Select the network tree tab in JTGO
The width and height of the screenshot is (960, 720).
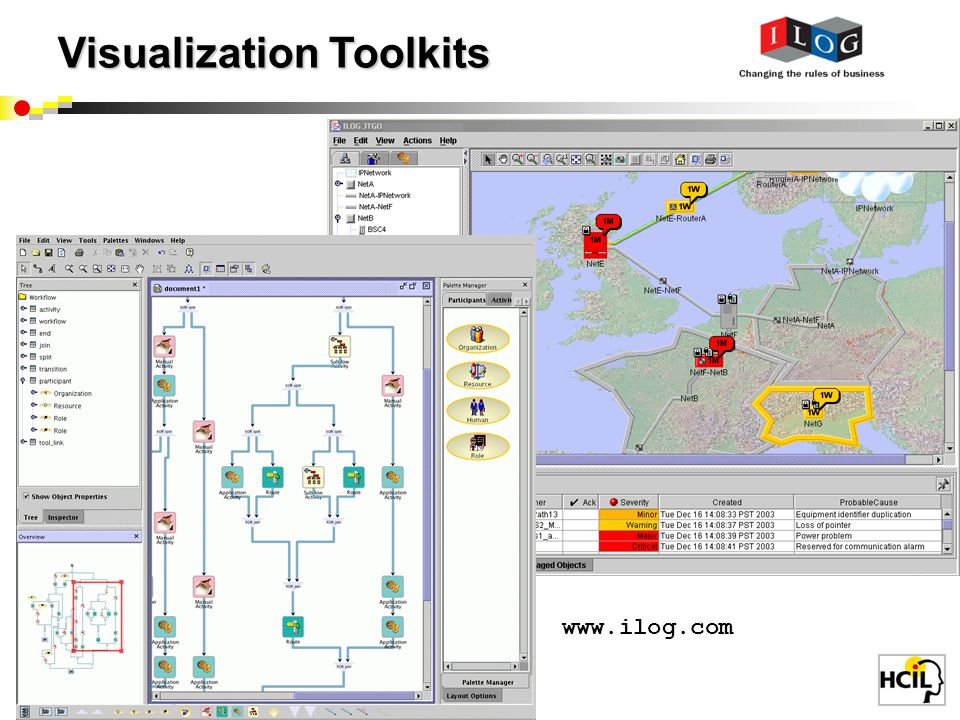[345, 158]
